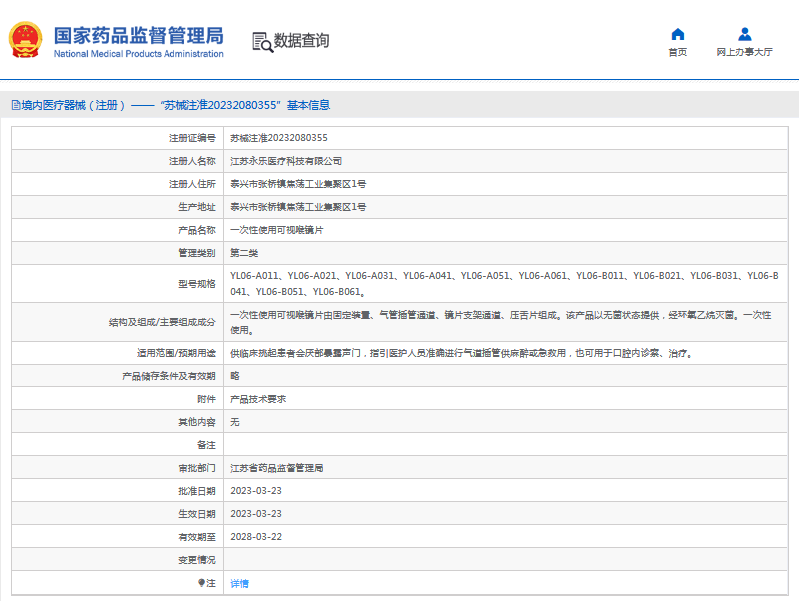The height and width of the screenshot is (601, 799).
Task: Select the YL06-A011 model list cell
Action: pyautogui.click(x=504, y=283)
